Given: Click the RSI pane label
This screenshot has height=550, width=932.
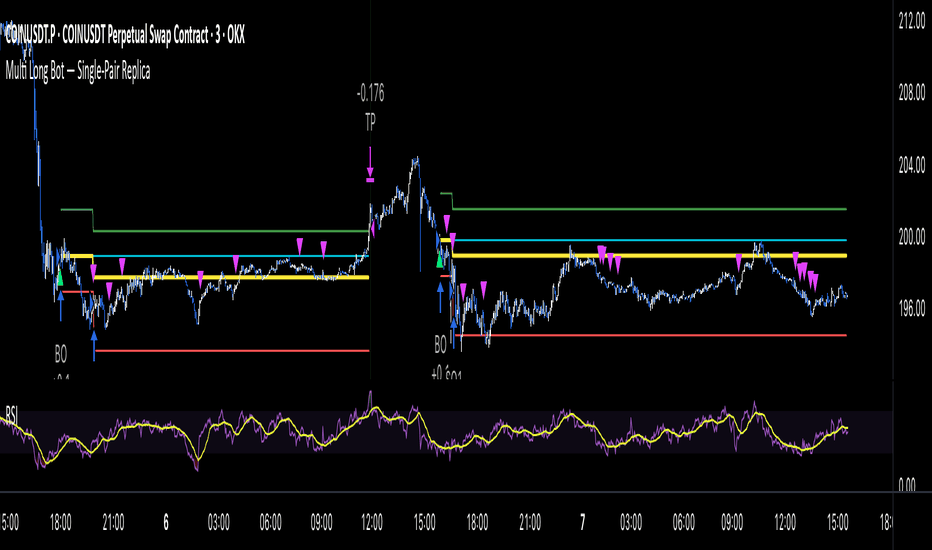Looking at the screenshot, I should pos(11,414).
